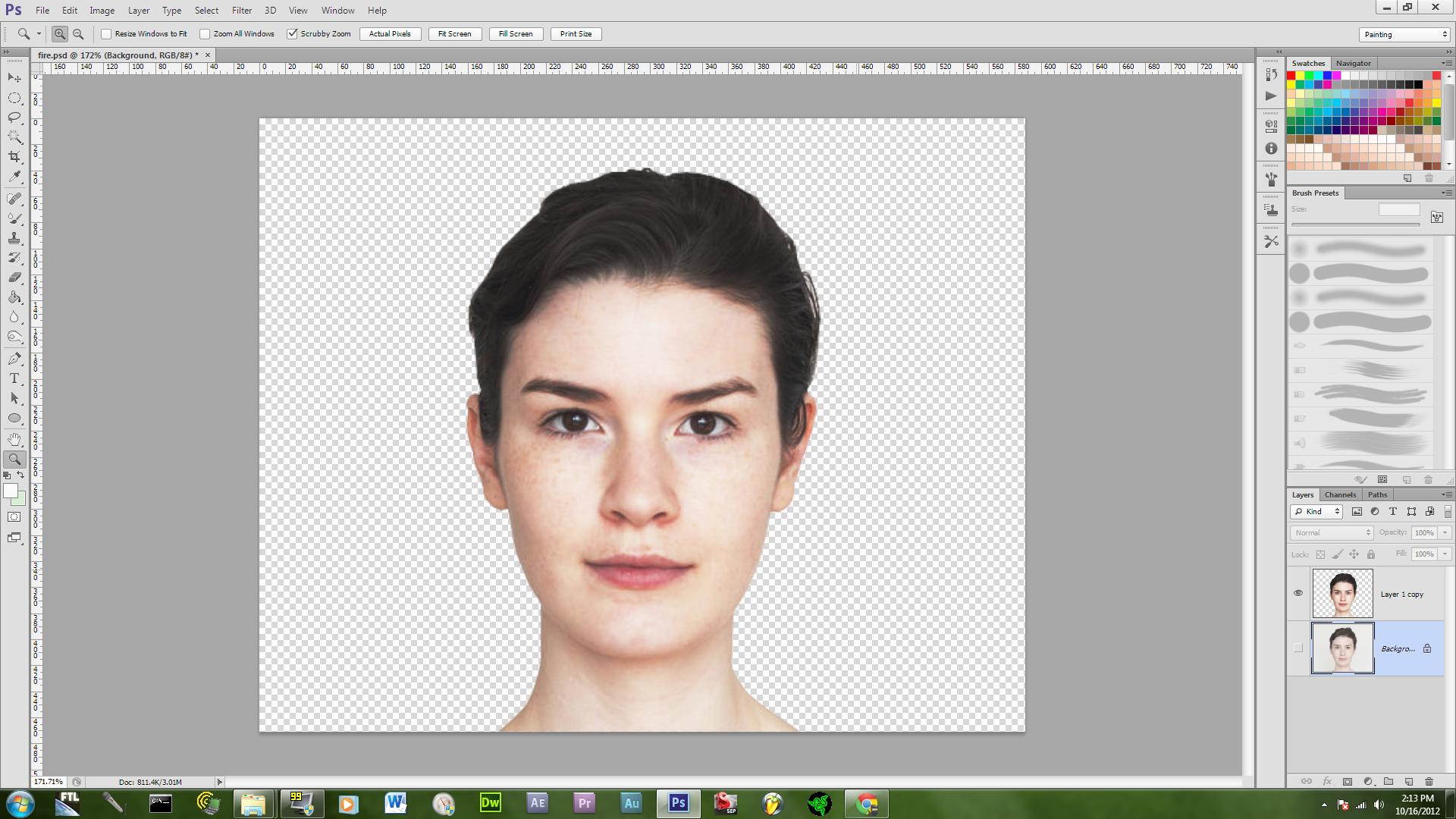Open the Actions panel play icon
The height and width of the screenshot is (819, 1456).
click(x=1271, y=96)
